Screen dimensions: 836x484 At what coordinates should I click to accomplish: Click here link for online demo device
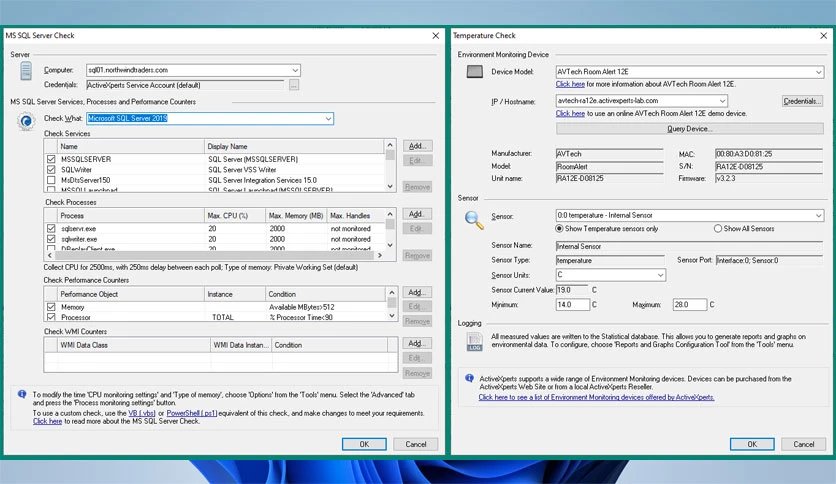click(x=570, y=114)
